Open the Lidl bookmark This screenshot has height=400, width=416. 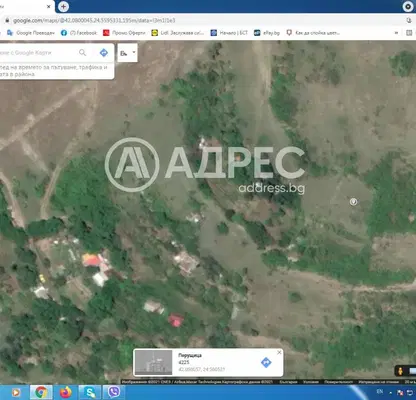point(178,33)
